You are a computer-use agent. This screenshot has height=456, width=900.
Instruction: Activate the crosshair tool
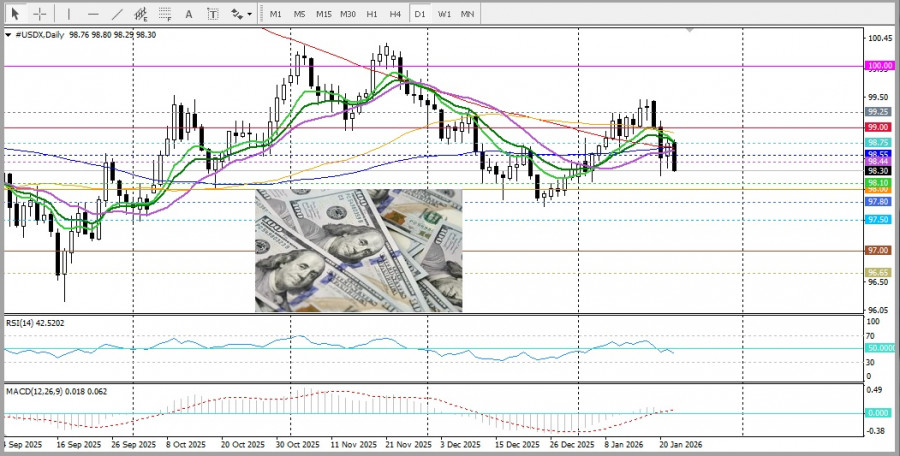[40, 14]
